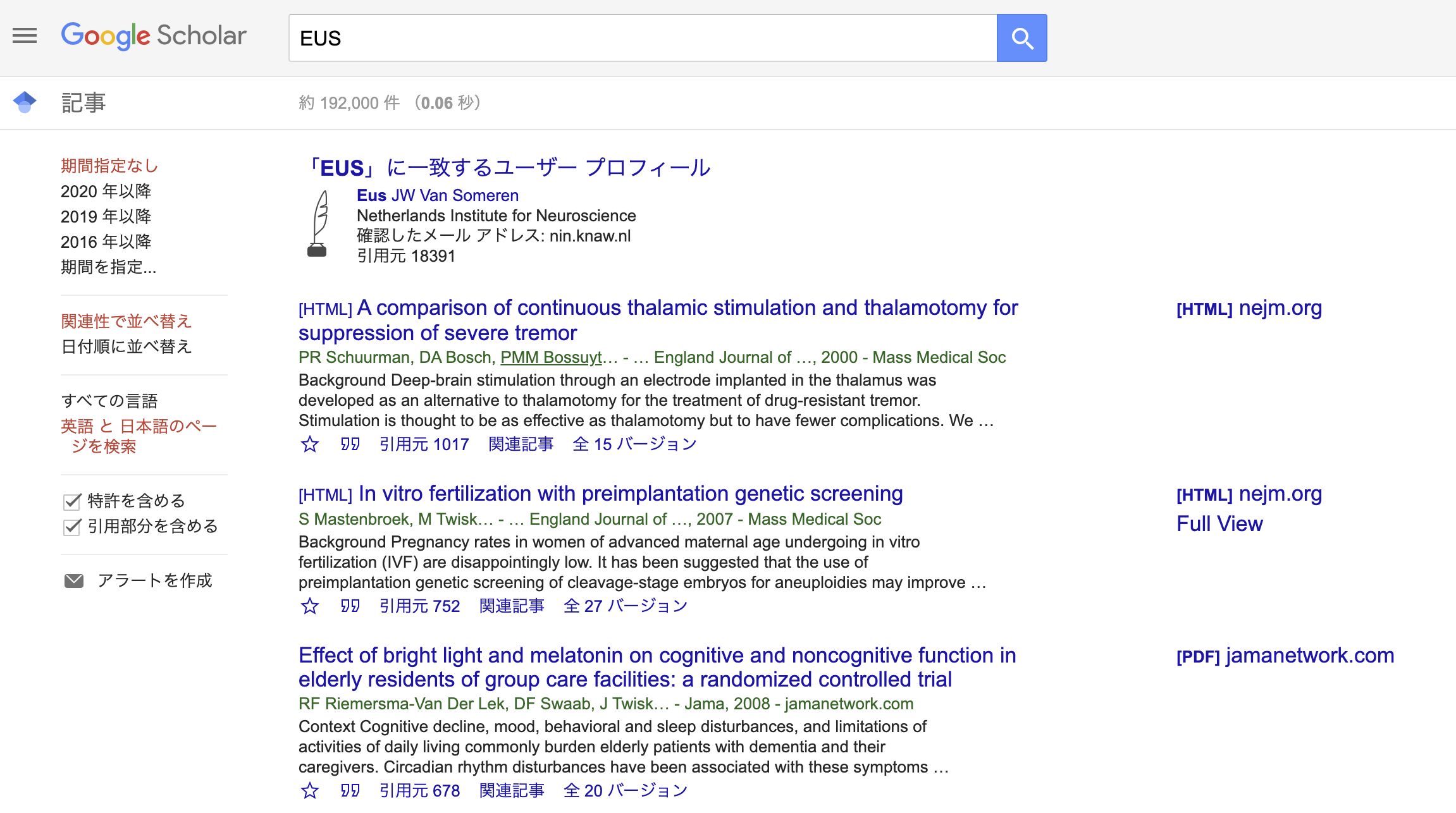Click the 約 192,000 件 result count
The height and width of the screenshot is (813, 1456).
point(349,102)
